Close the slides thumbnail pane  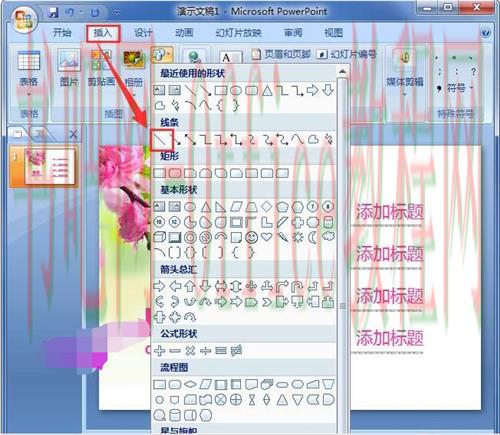tap(73, 135)
